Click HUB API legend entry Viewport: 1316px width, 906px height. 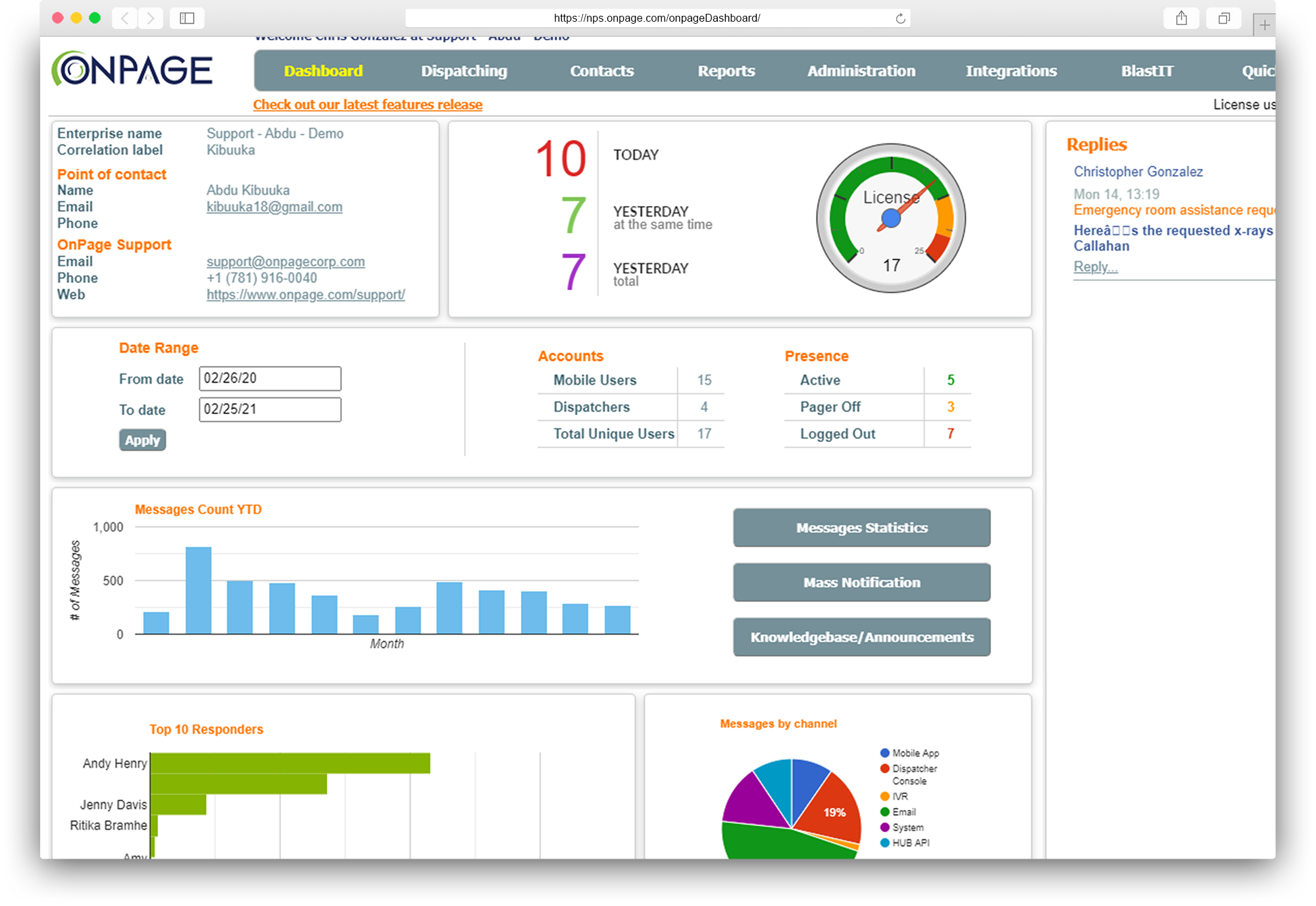pos(905,843)
